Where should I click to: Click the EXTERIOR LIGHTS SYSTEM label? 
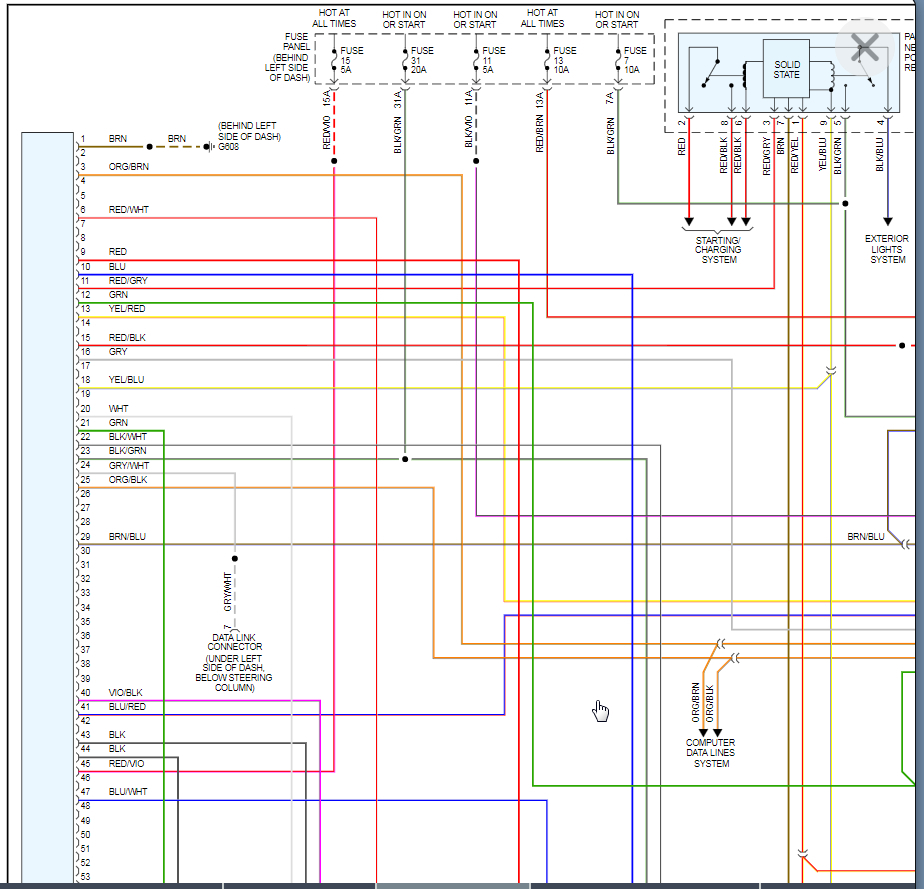[x=887, y=249]
